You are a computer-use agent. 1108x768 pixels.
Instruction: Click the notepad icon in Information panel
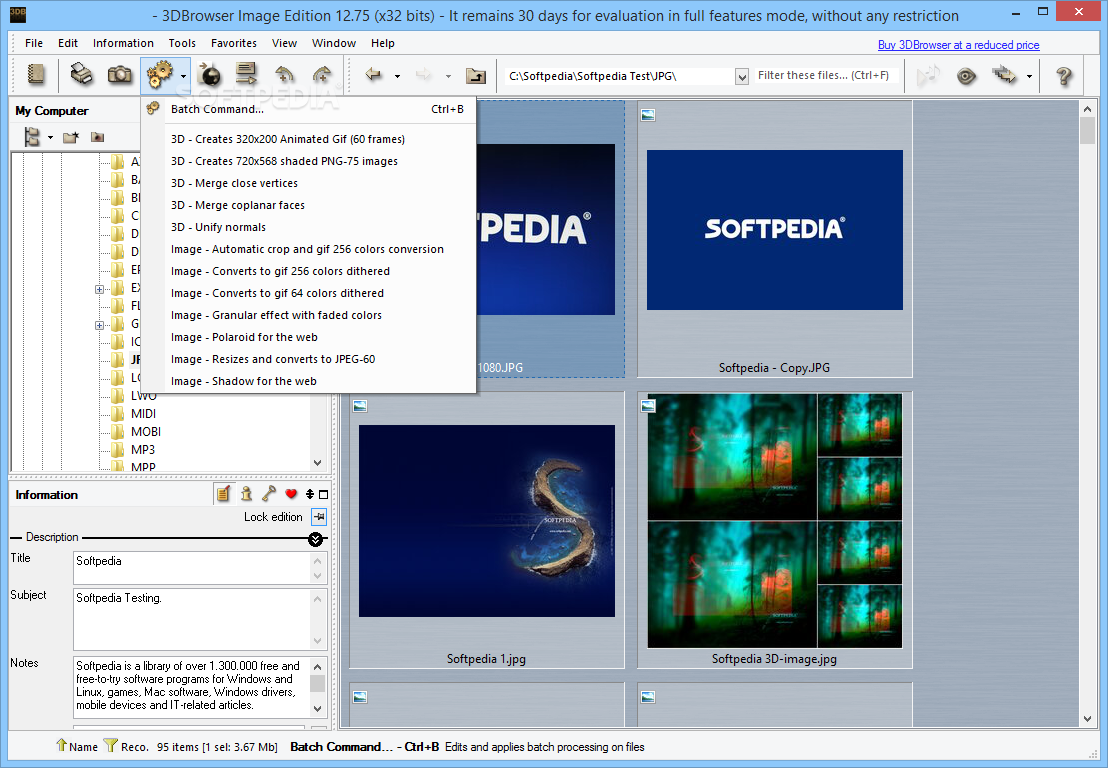click(223, 494)
